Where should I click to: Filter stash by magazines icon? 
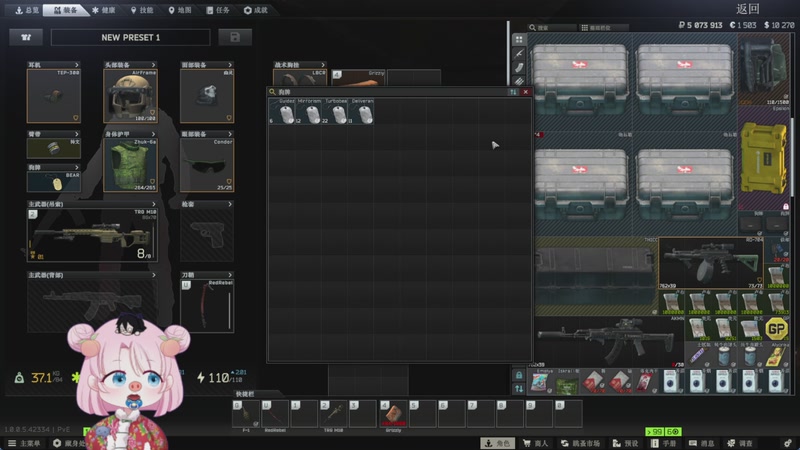point(519,67)
